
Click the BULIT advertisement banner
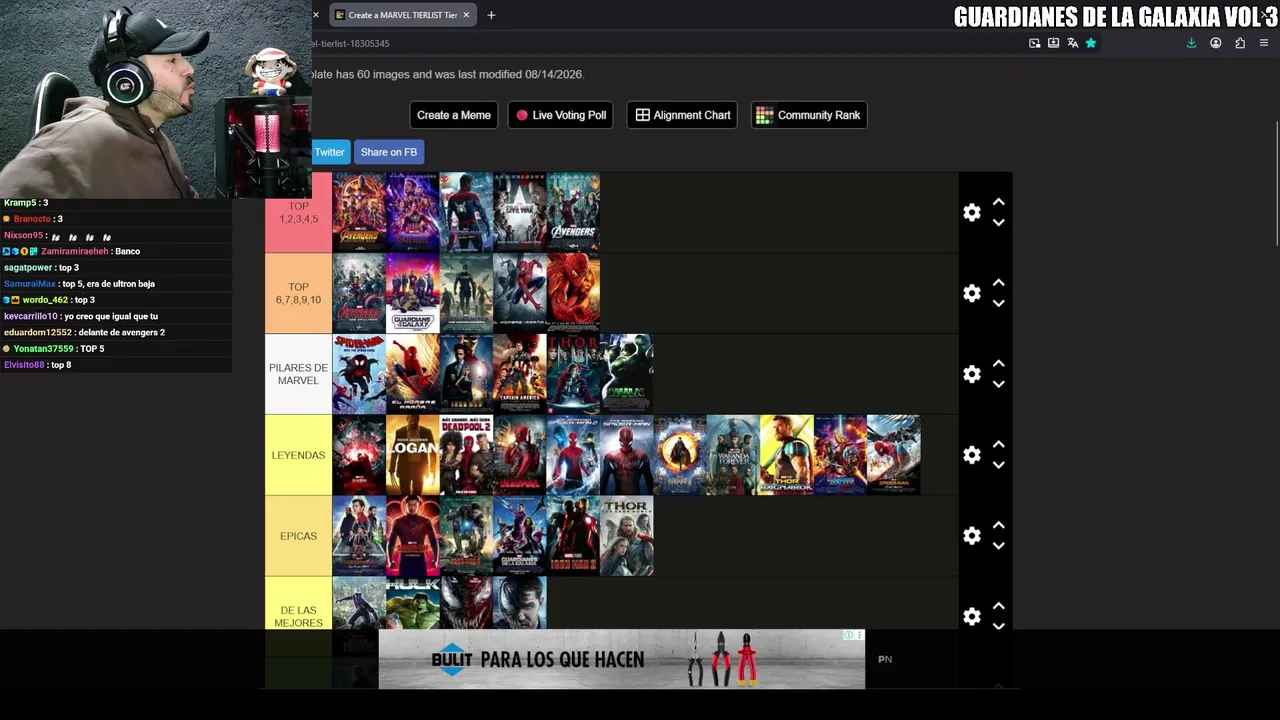622,659
